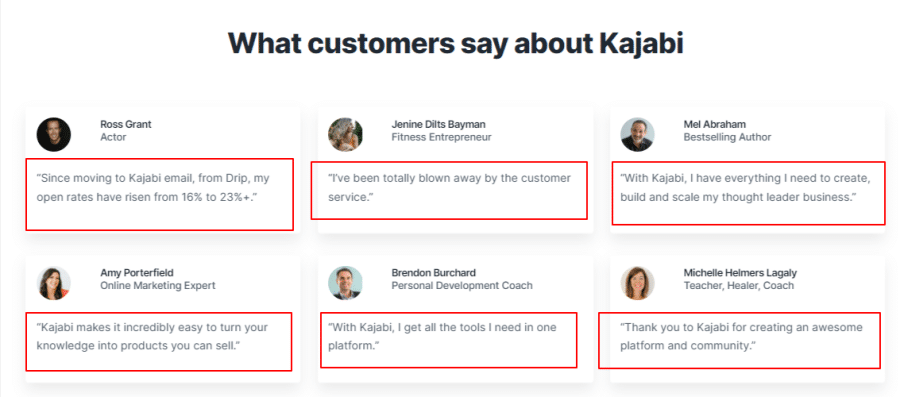Click the quote about customer service
900x397 pixels.
pos(449,188)
